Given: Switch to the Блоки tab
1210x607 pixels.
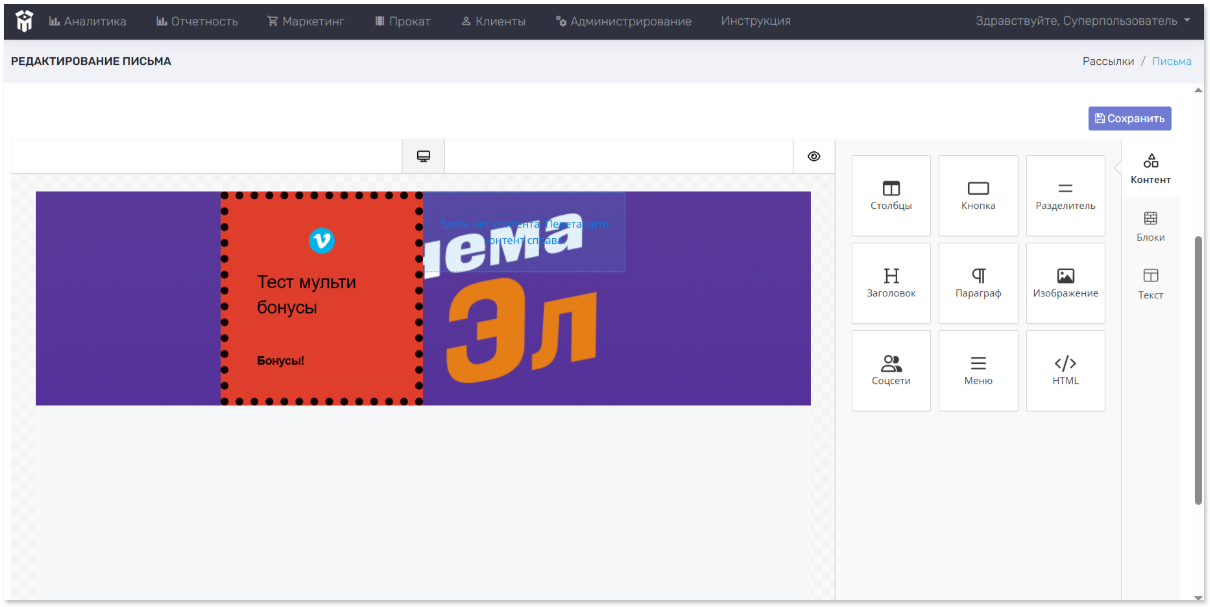Looking at the screenshot, I should click(1150, 227).
